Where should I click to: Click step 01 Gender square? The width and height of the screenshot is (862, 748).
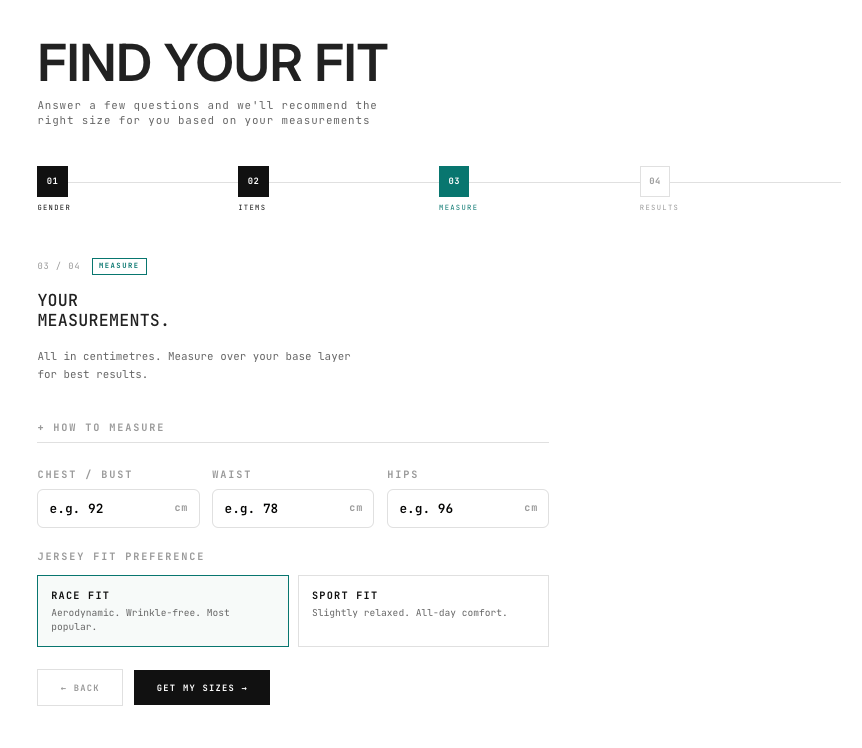[52, 181]
